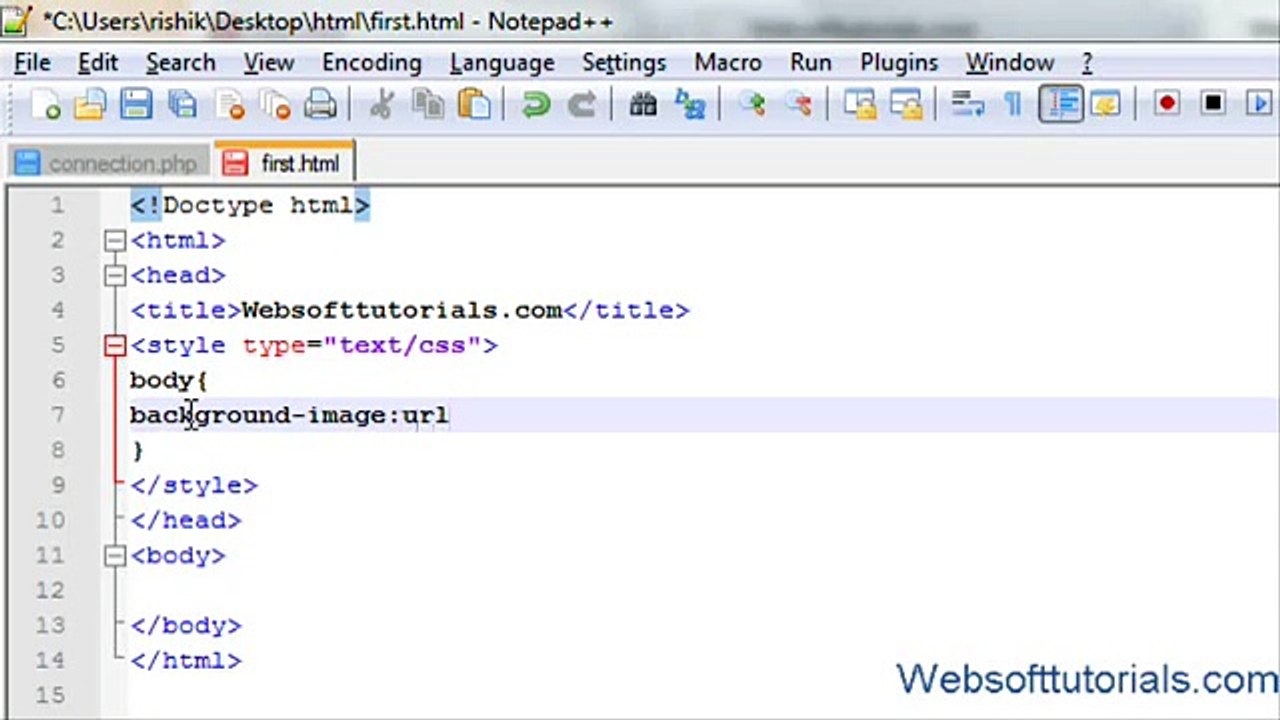
Task: Collapse the body tag fold on line 11
Action: pyautogui.click(x=115, y=555)
